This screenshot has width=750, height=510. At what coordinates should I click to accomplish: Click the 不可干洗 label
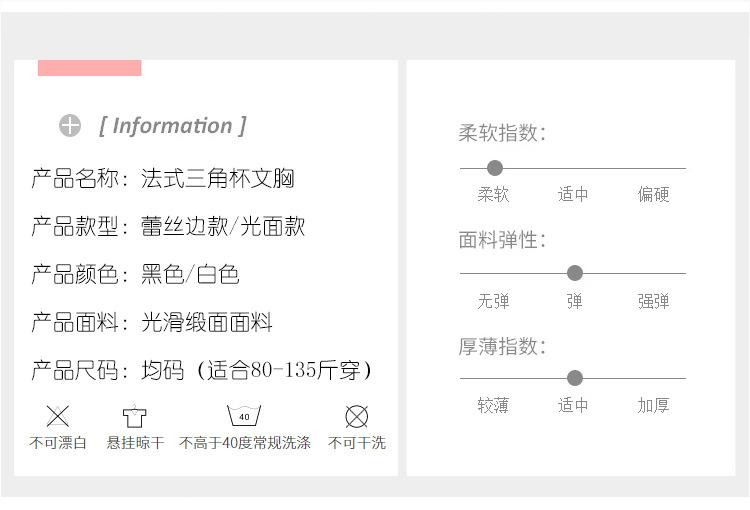tap(356, 443)
